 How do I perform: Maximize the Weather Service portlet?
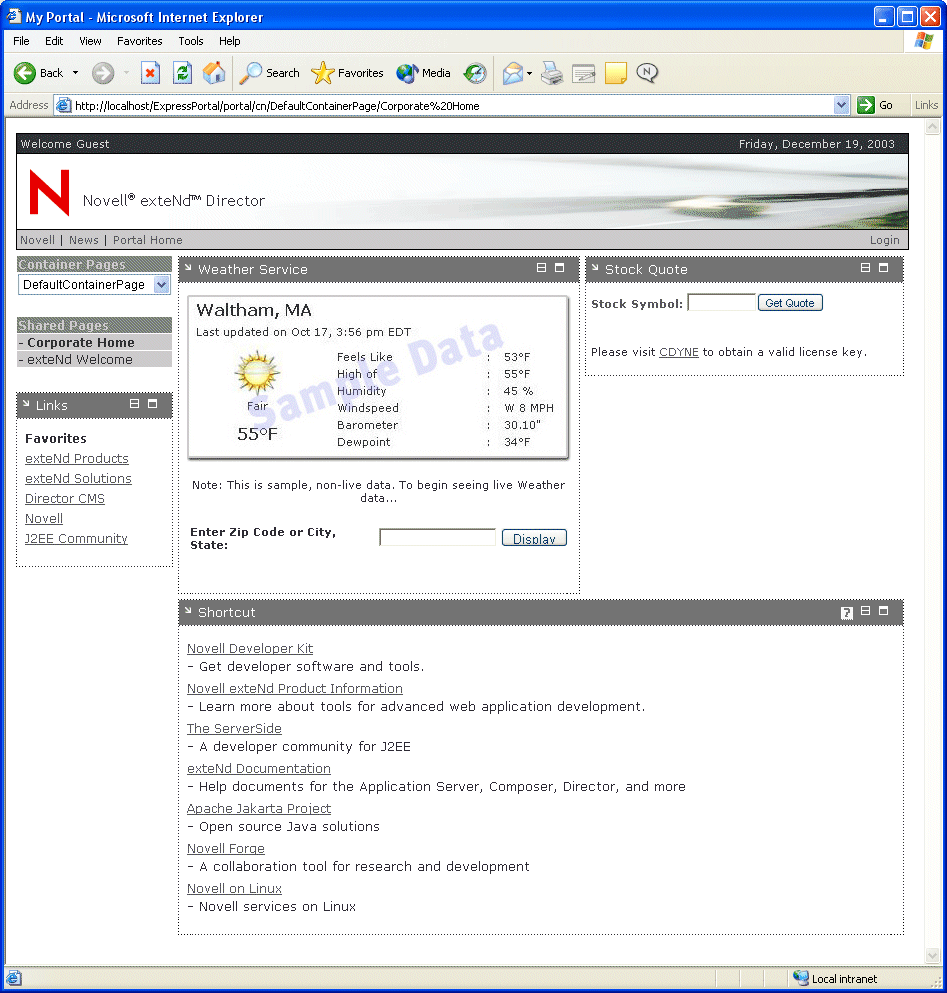[559, 268]
